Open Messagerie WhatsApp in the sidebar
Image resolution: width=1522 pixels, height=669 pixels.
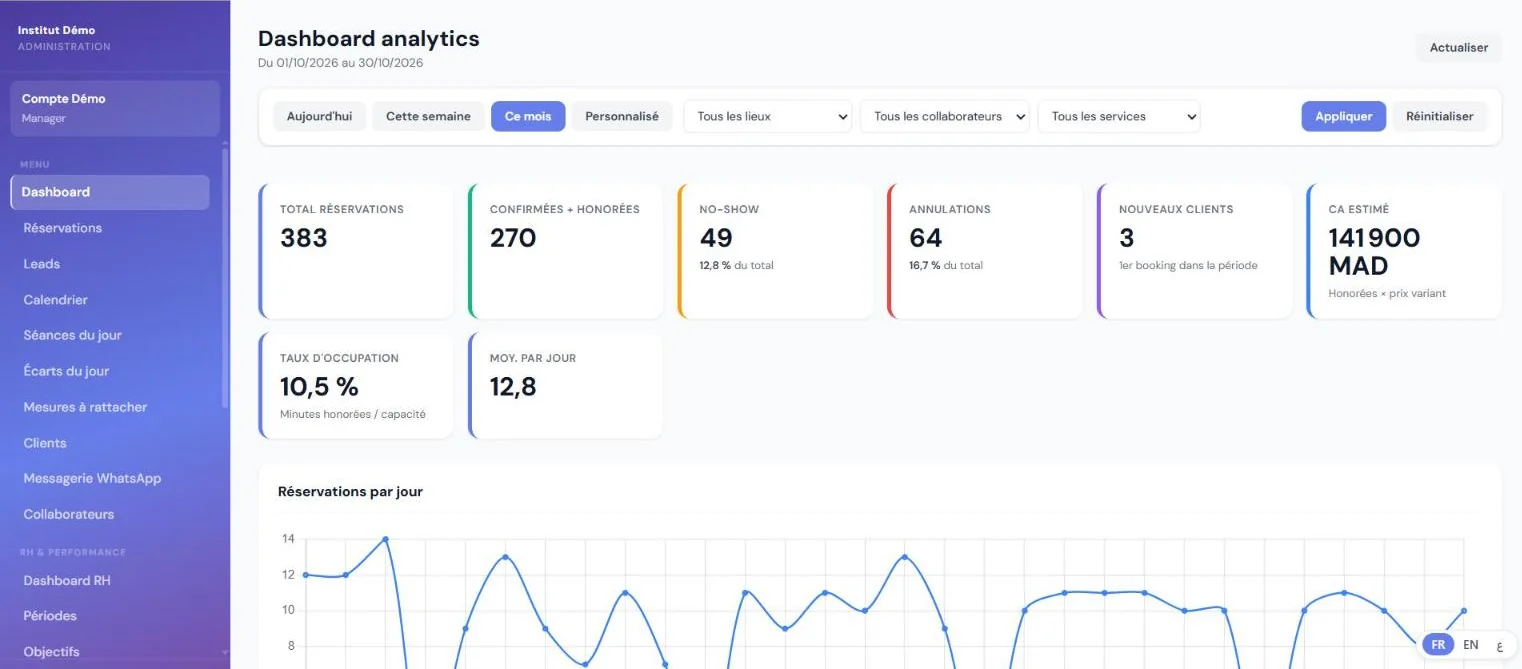[110, 478]
